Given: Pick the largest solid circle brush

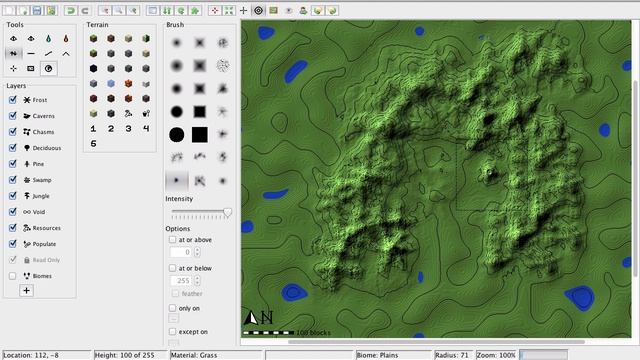Looking at the screenshot, I should click(177, 135).
